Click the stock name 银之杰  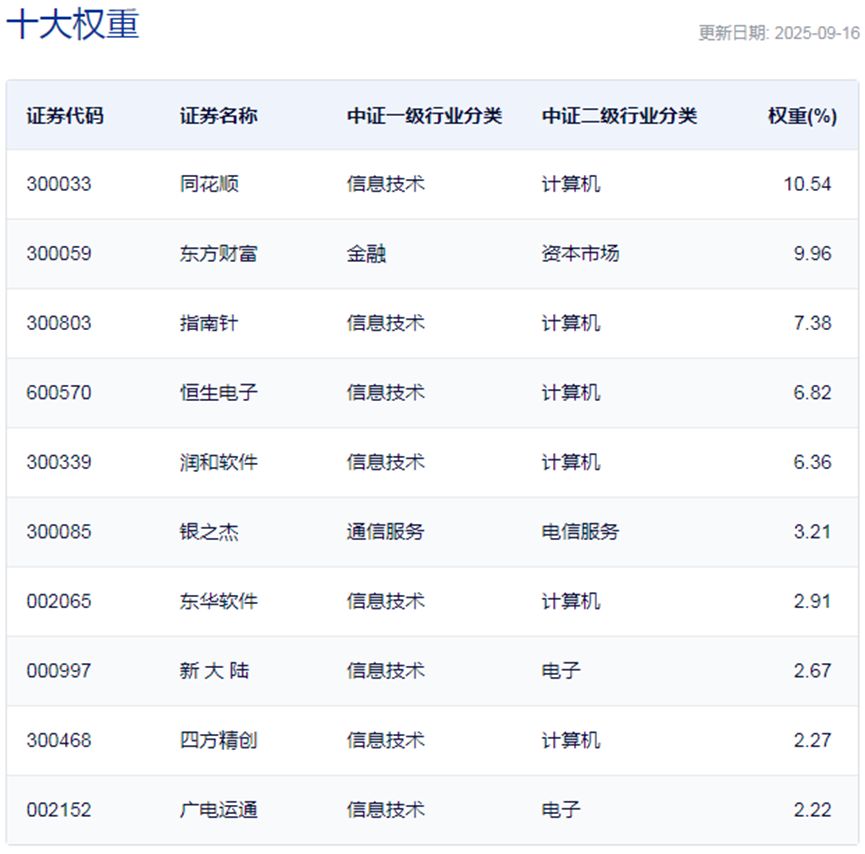(209, 531)
